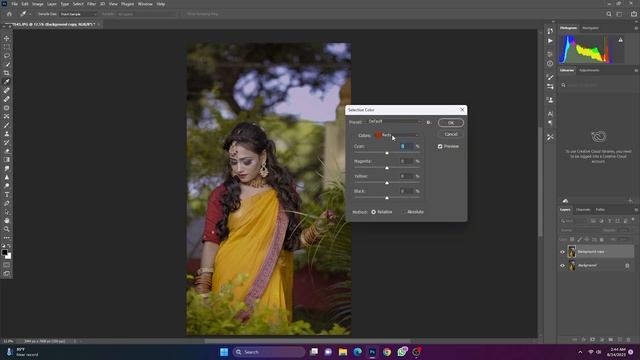Click the Share icon at top right
The image size is (640, 360).
(634, 14)
